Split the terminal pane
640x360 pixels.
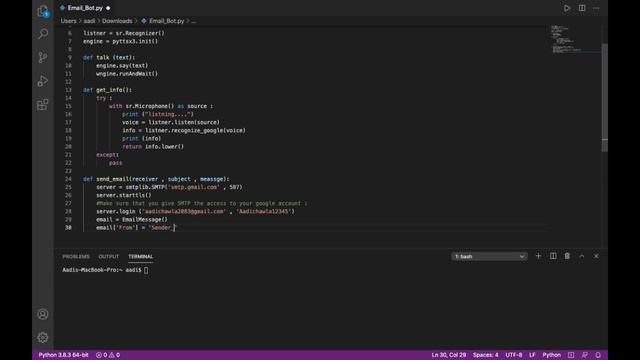click(x=553, y=256)
